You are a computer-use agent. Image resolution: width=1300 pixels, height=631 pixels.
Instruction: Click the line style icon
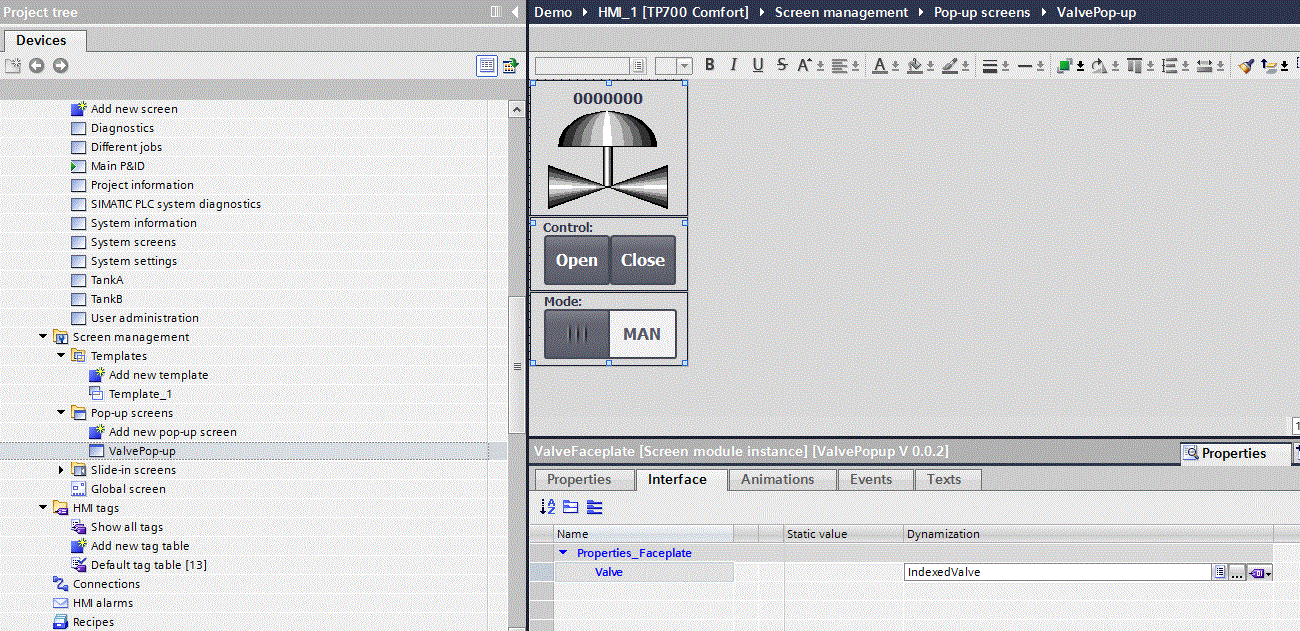coord(1025,65)
